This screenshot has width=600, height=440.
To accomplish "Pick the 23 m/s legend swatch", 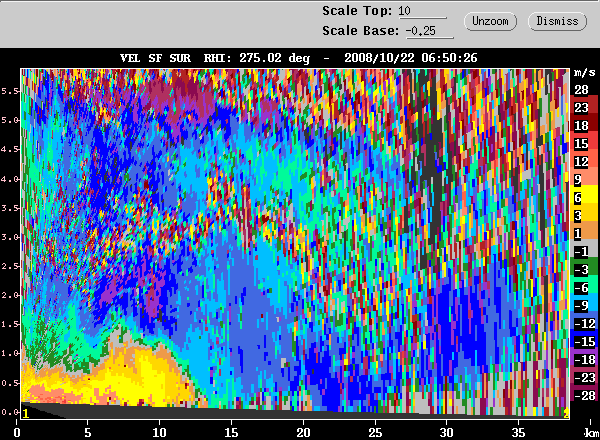I will pyautogui.click(x=584, y=108).
